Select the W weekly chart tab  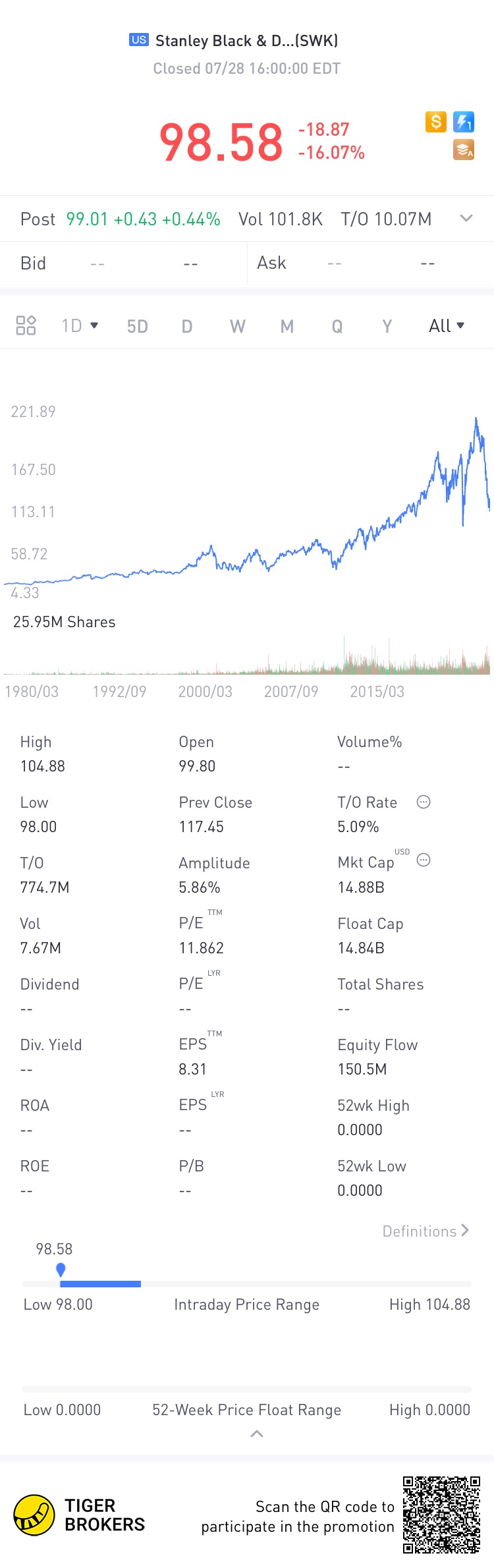[x=237, y=326]
